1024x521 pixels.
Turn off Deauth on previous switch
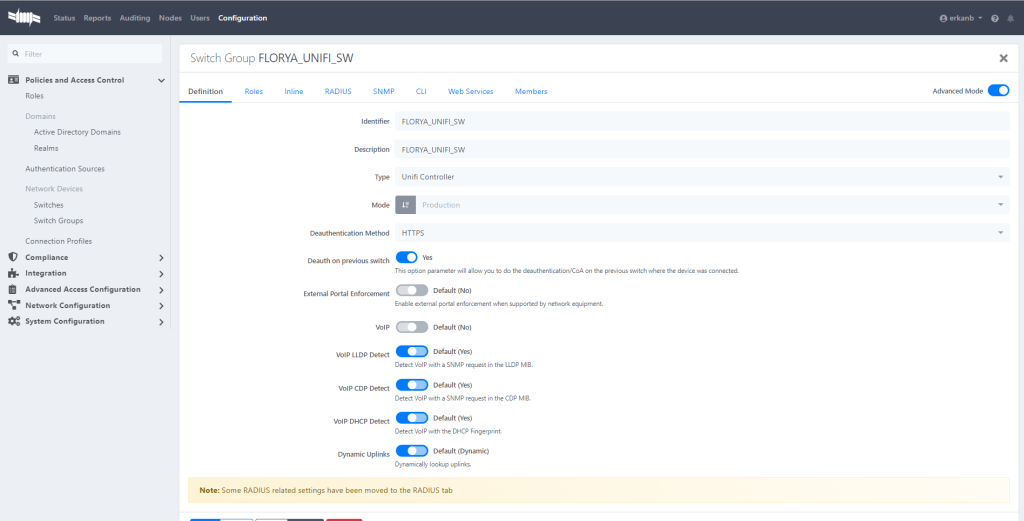tap(412, 257)
